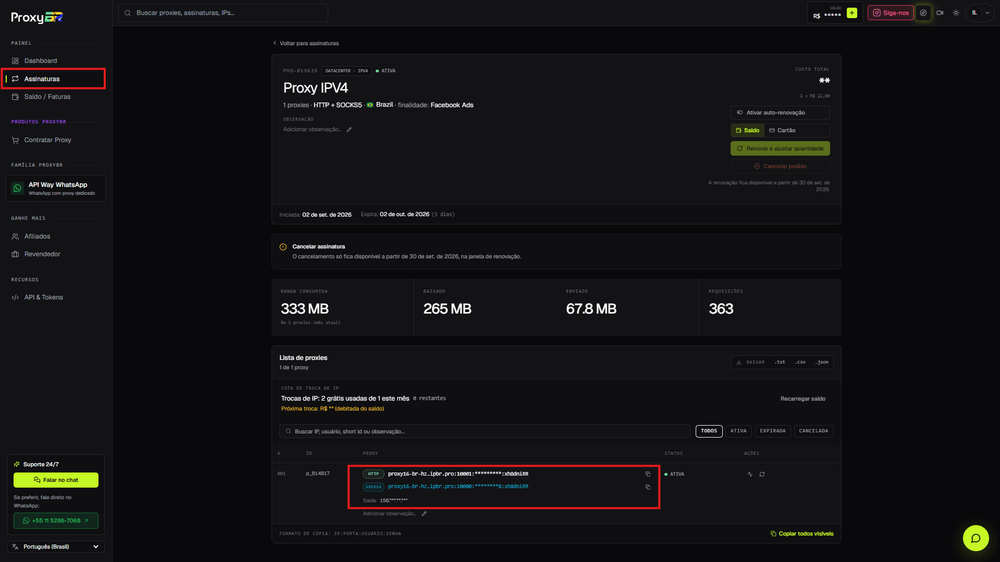Expand the user avatar menu chevron
The height and width of the screenshot is (562, 1000).
987,13
